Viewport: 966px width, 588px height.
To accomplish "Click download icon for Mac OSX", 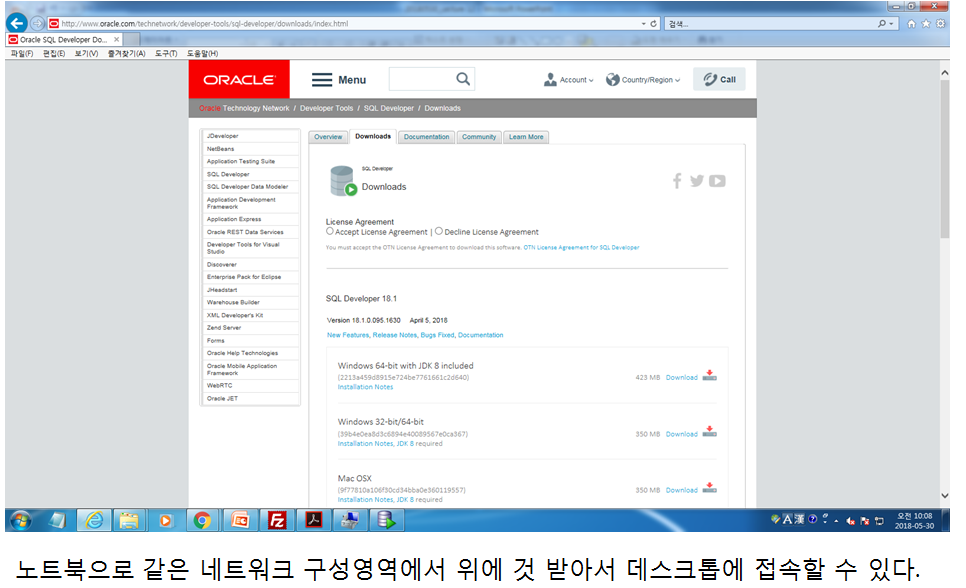I will (x=710, y=488).
